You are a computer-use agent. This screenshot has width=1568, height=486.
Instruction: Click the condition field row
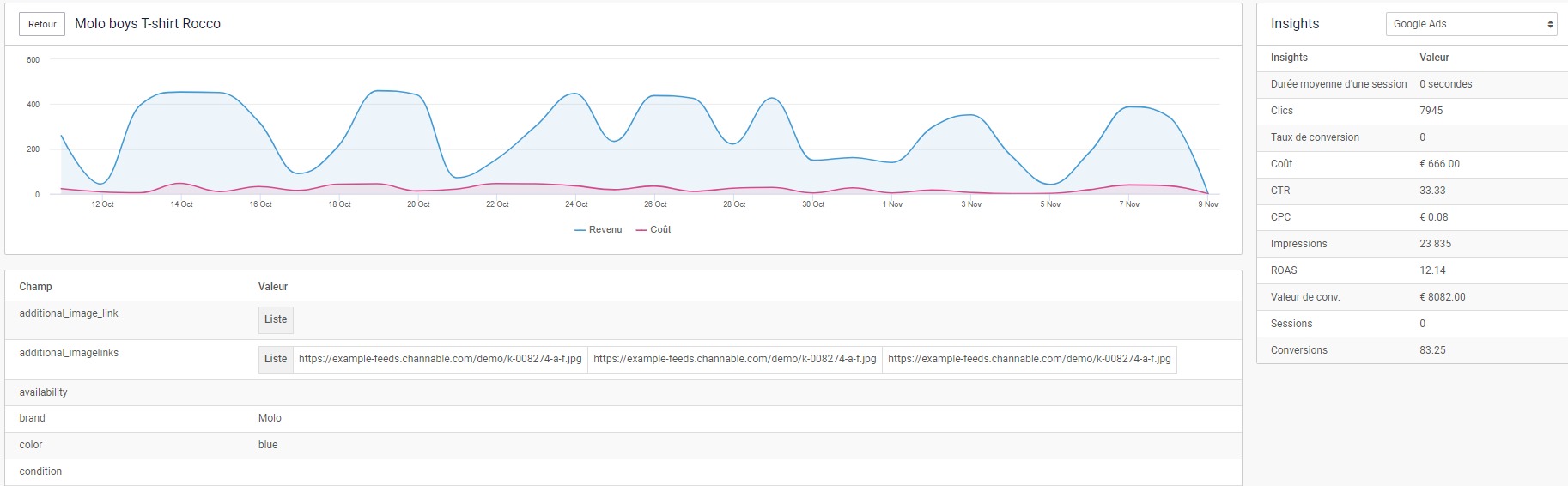(x=623, y=471)
